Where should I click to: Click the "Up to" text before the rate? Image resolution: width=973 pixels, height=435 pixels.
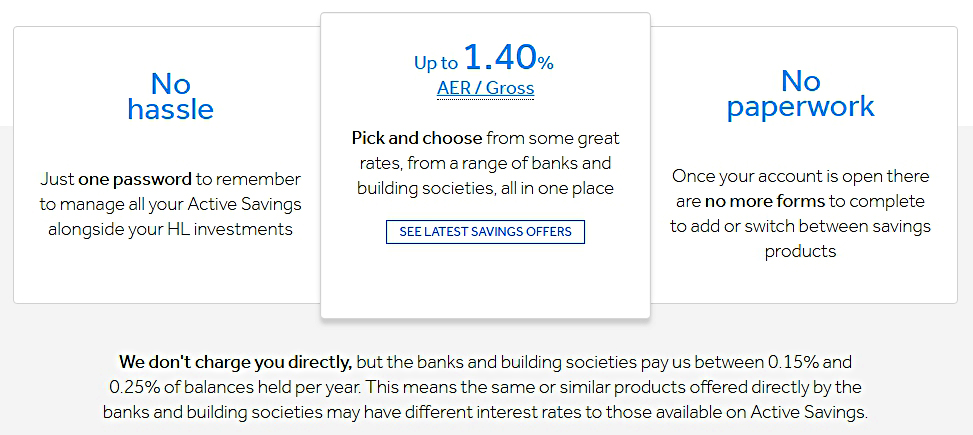click(436, 63)
